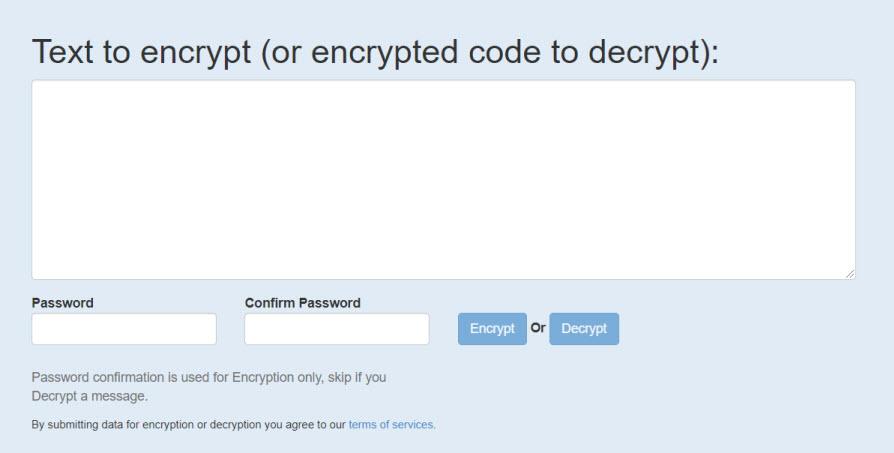Click the Password field label
This screenshot has width=894, height=453.
62,303
